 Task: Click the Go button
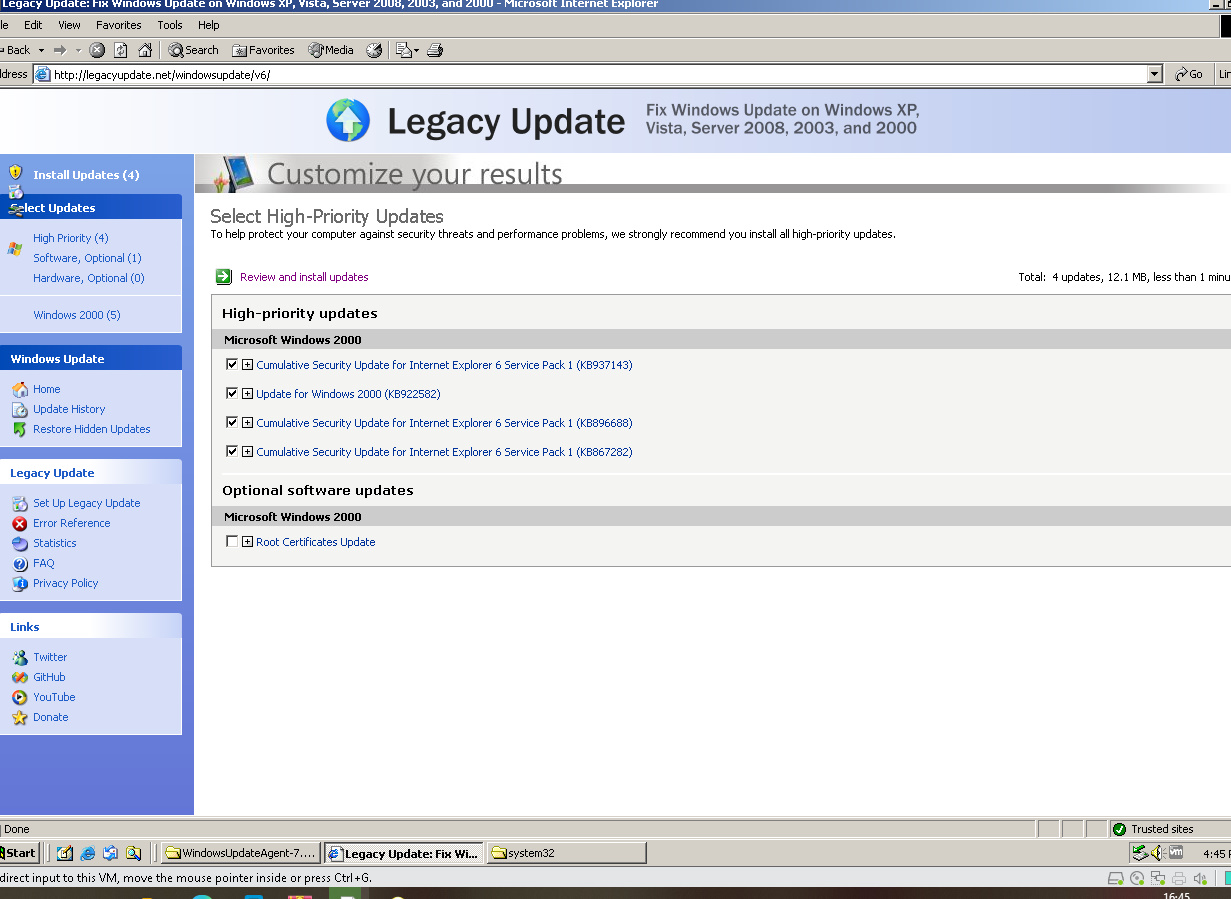coord(1189,74)
